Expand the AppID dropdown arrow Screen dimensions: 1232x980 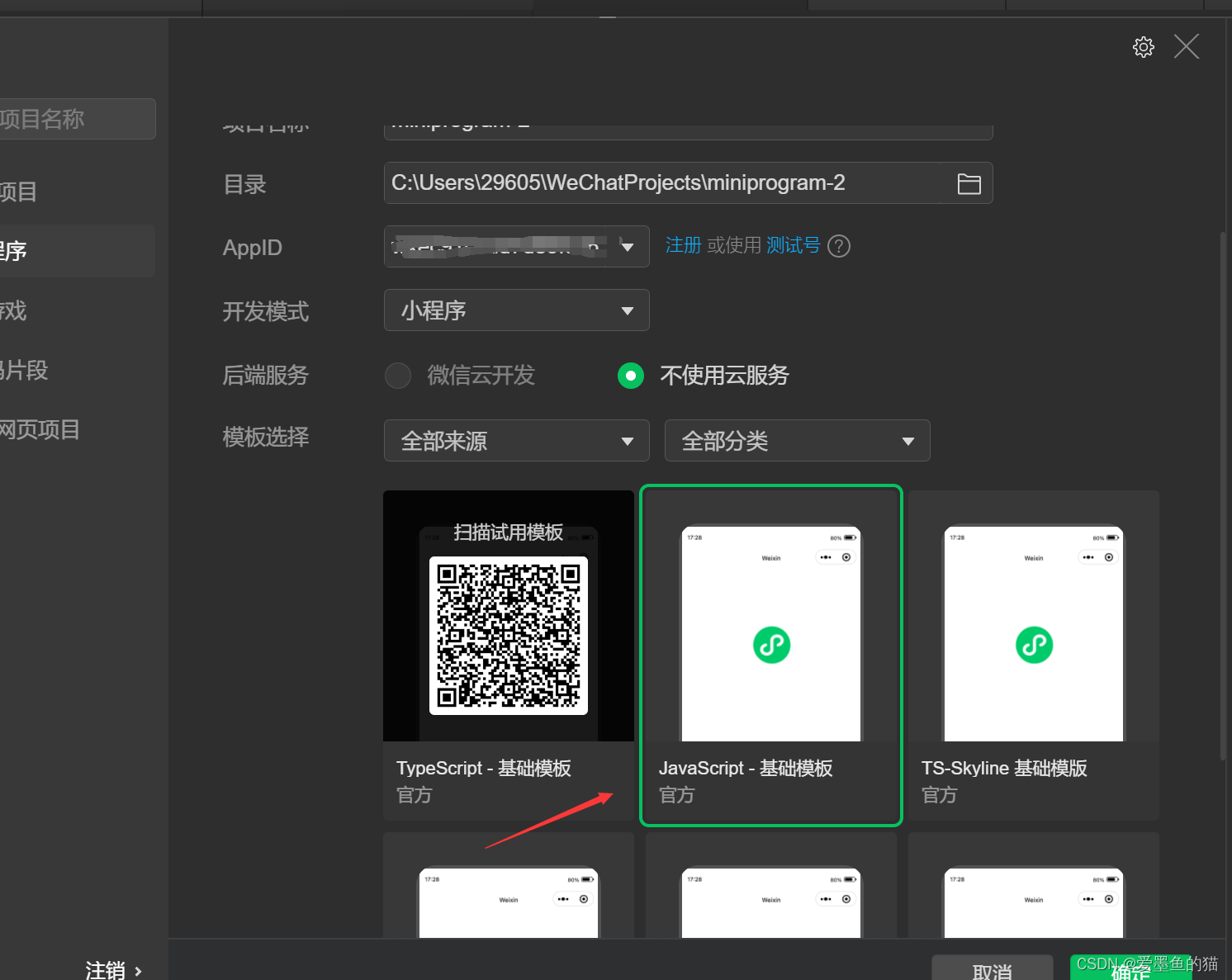(x=628, y=247)
